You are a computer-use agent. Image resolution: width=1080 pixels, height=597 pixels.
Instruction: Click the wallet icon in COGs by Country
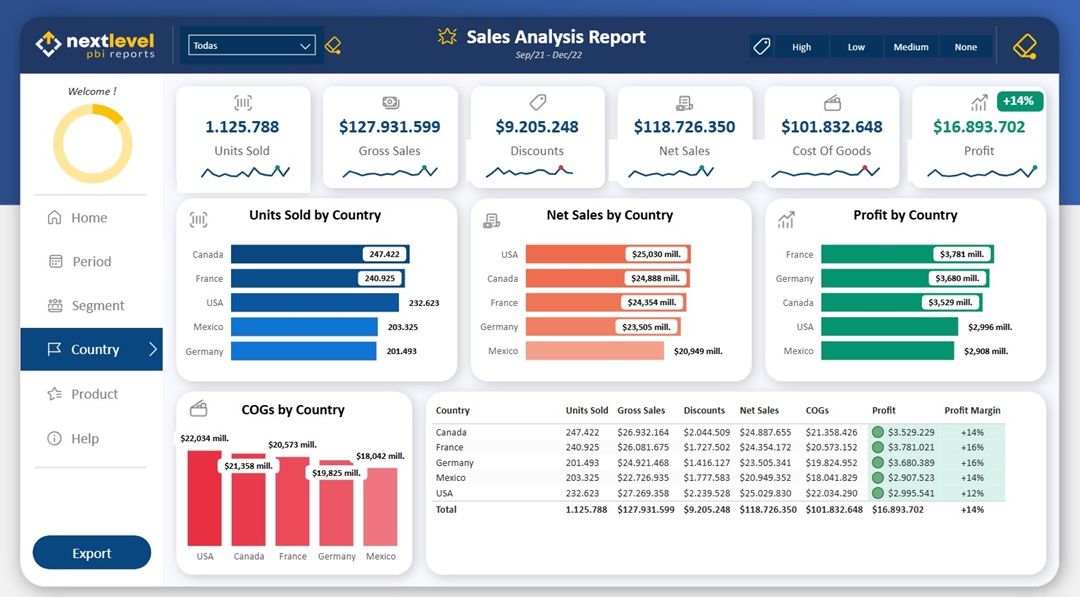pos(199,408)
